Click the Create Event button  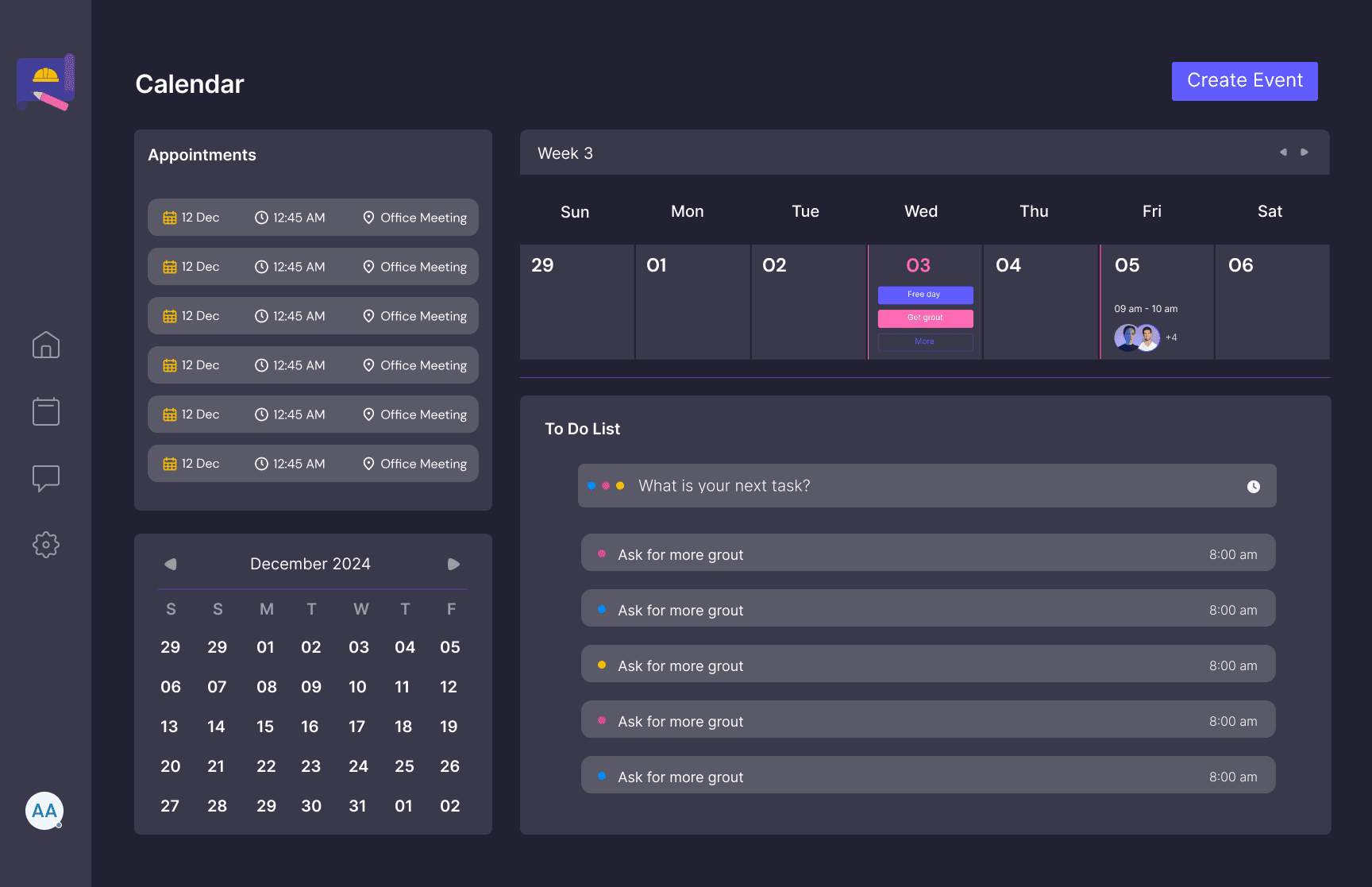click(1244, 81)
